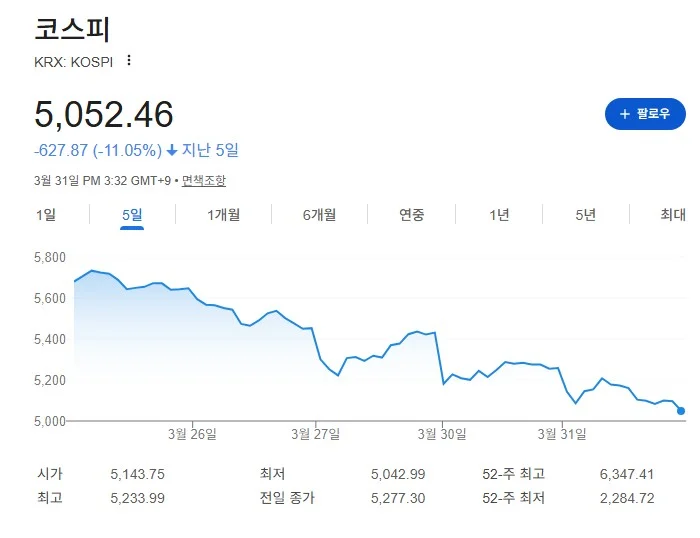Screen dimensions: 700x538
Task: Click the plus icon in 팔로우 button
Action: 625,114
